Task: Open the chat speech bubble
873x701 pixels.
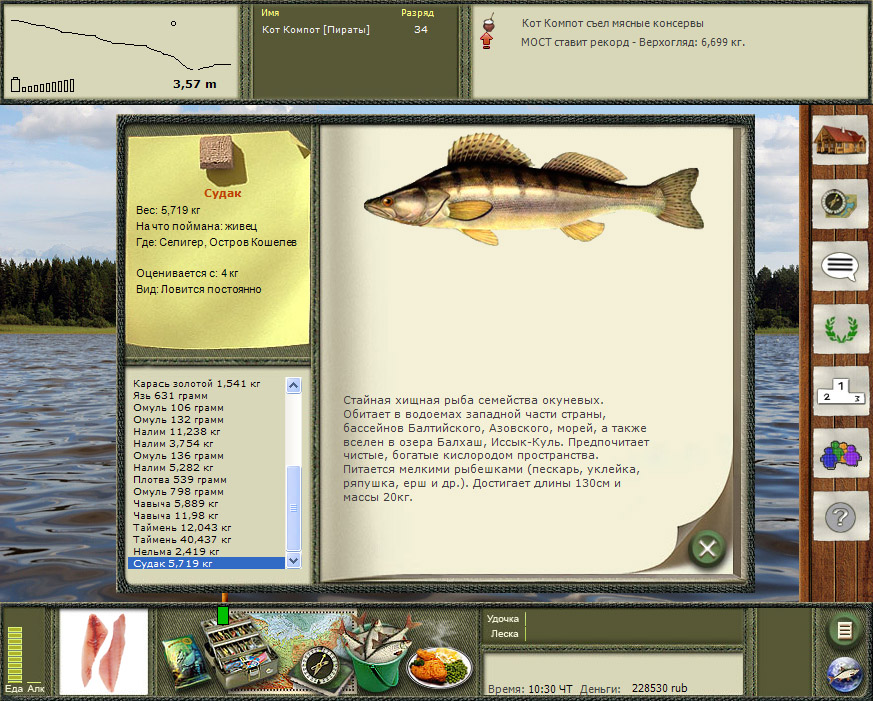Action: click(x=838, y=266)
